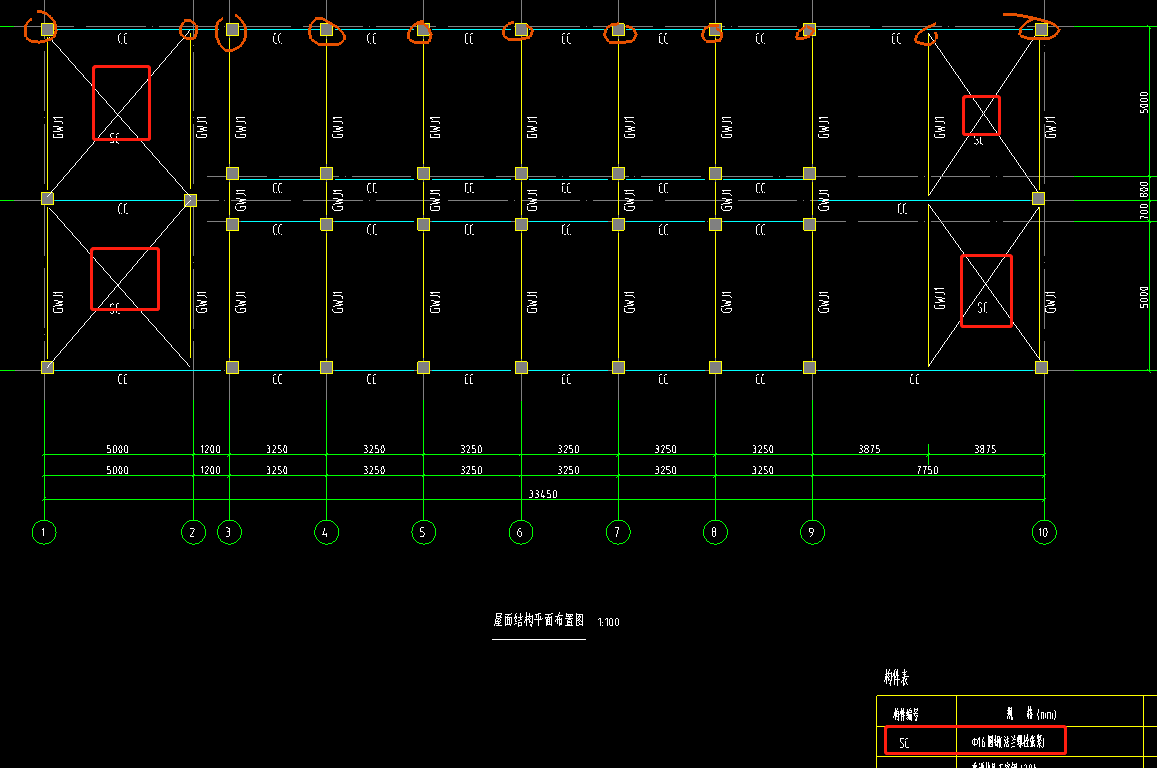The width and height of the screenshot is (1157, 768).
Task: Select axis bubble number 7
Action: pyautogui.click(x=618, y=532)
